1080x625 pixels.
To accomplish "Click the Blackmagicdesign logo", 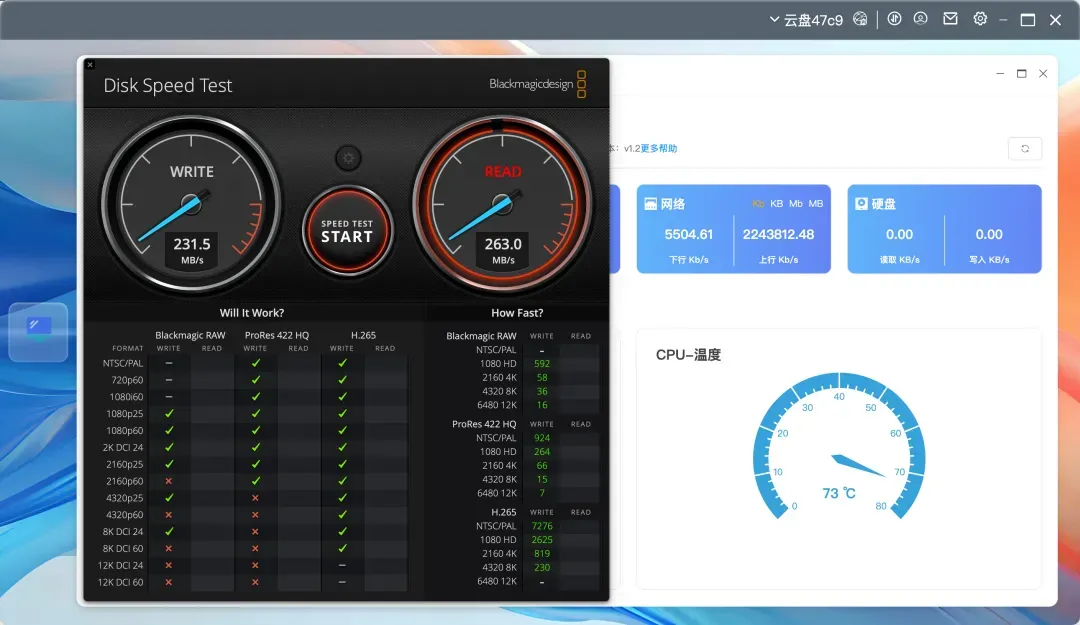I will pyautogui.click(x=538, y=84).
